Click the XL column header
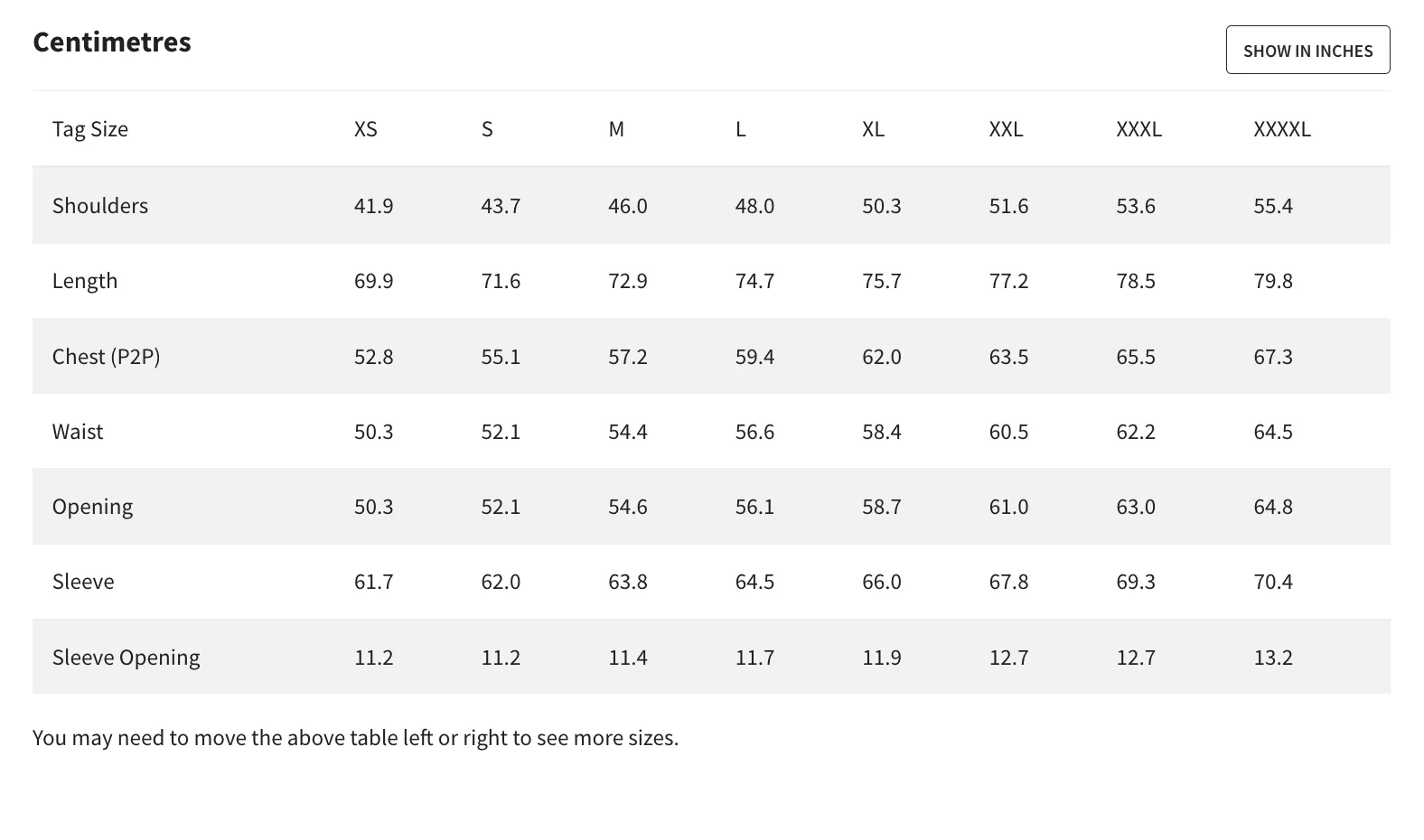This screenshot has height=840, width=1424. click(x=874, y=129)
